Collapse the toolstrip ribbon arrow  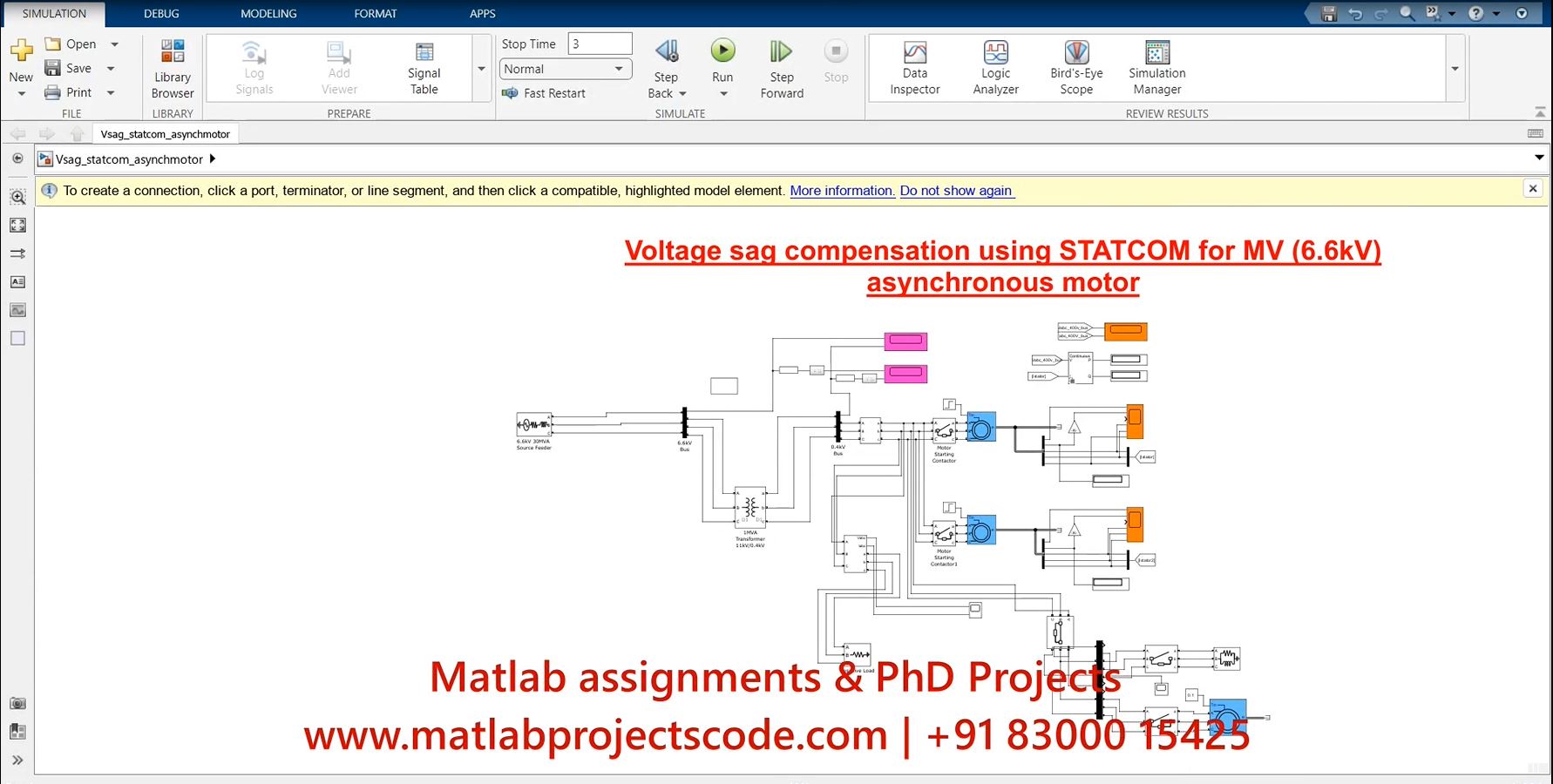click(1540, 112)
